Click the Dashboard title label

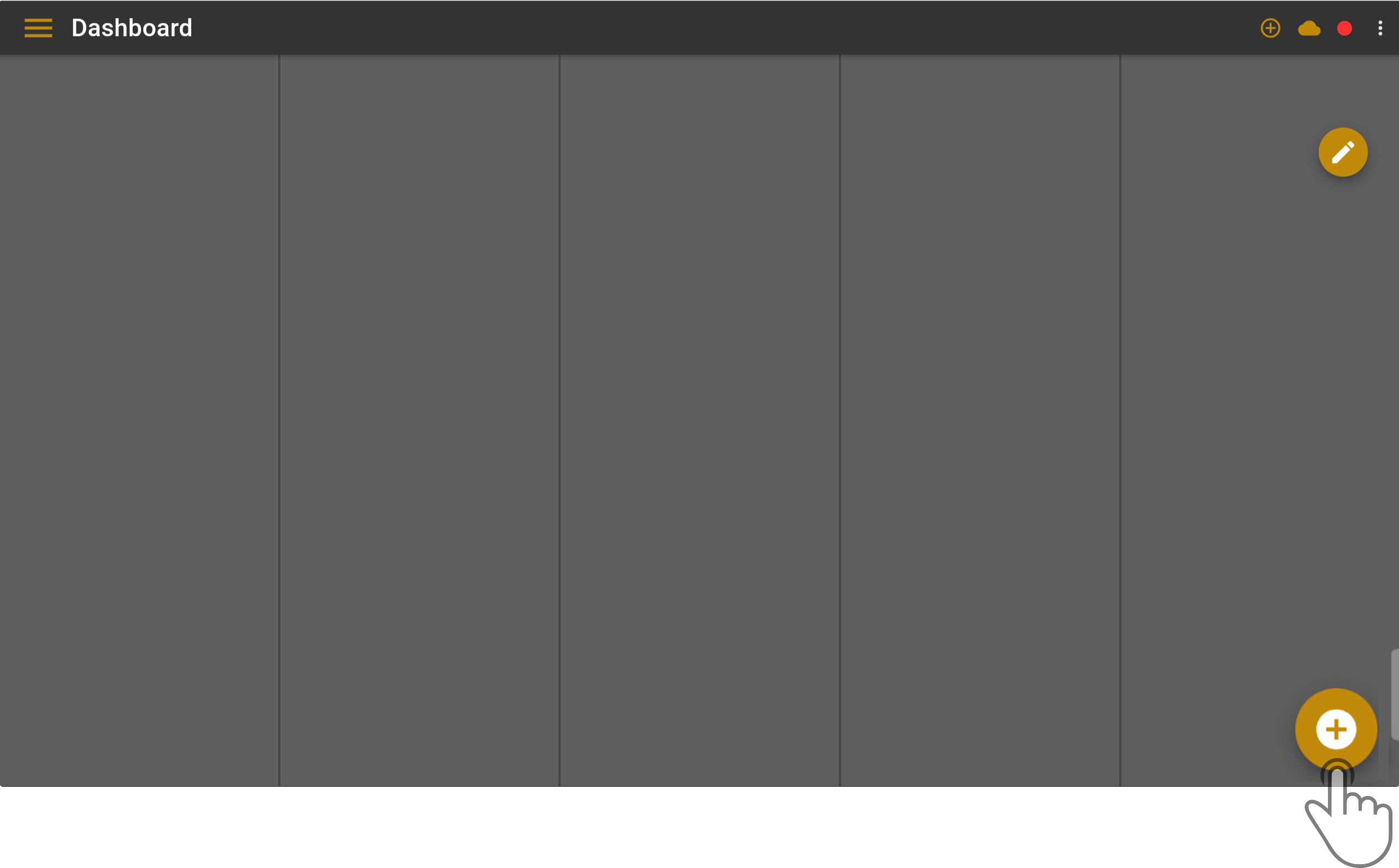(133, 27)
